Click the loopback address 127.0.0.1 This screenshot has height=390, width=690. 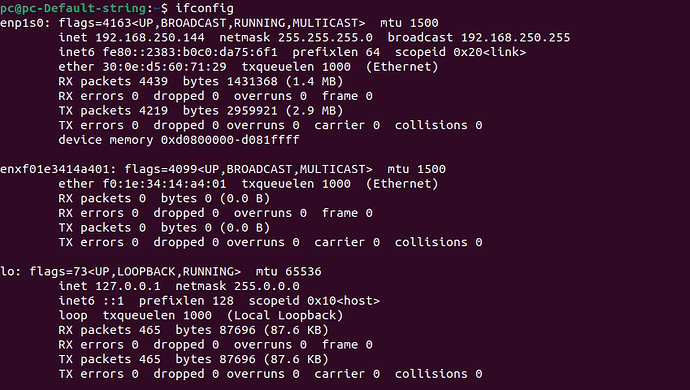point(128,286)
